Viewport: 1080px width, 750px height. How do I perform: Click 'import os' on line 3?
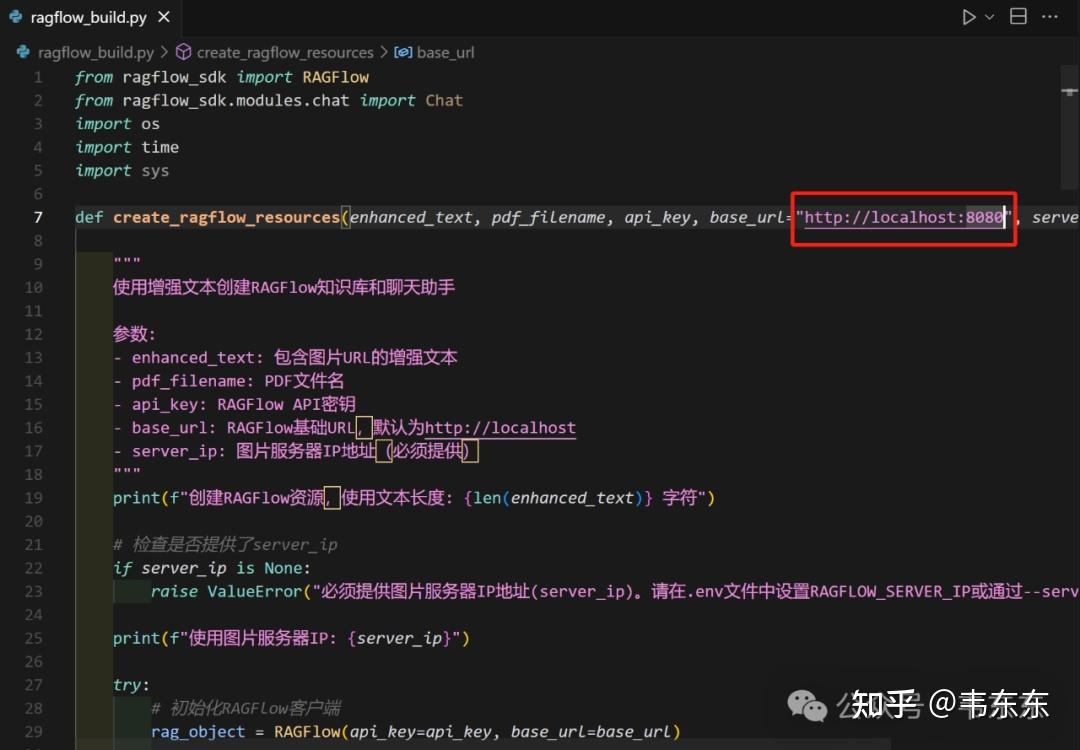[118, 124]
